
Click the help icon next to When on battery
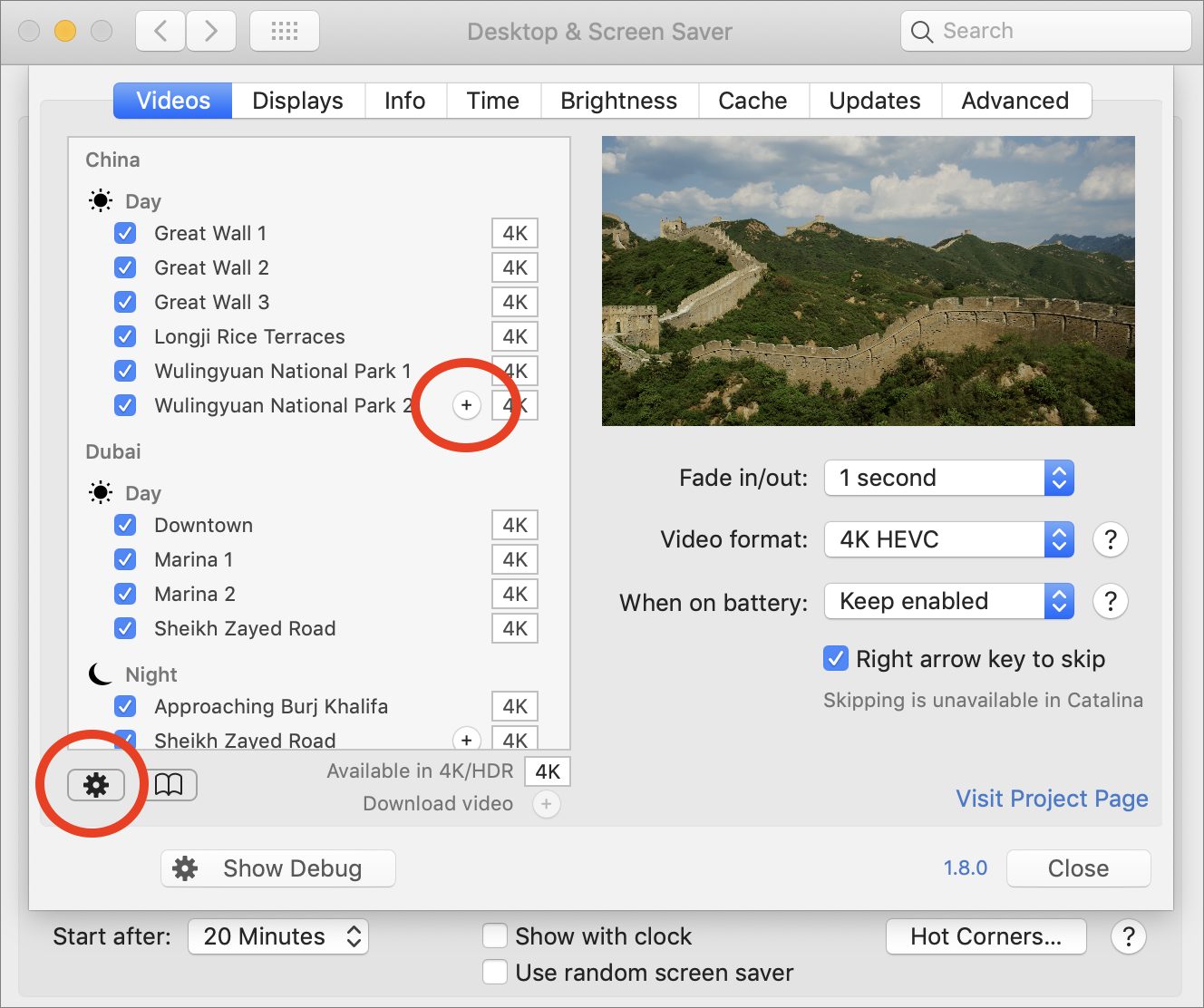coord(1110,602)
